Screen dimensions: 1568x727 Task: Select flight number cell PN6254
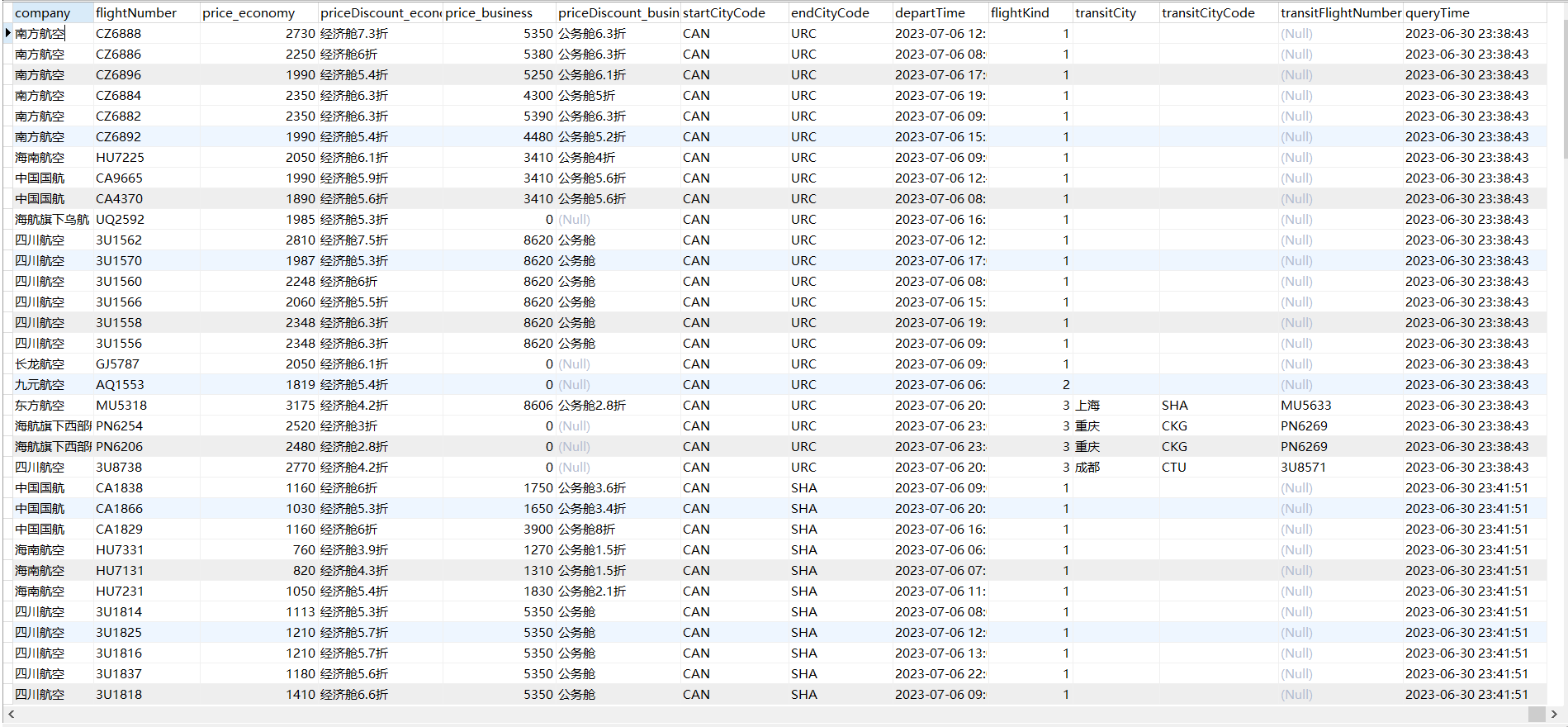click(x=146, y=425)
